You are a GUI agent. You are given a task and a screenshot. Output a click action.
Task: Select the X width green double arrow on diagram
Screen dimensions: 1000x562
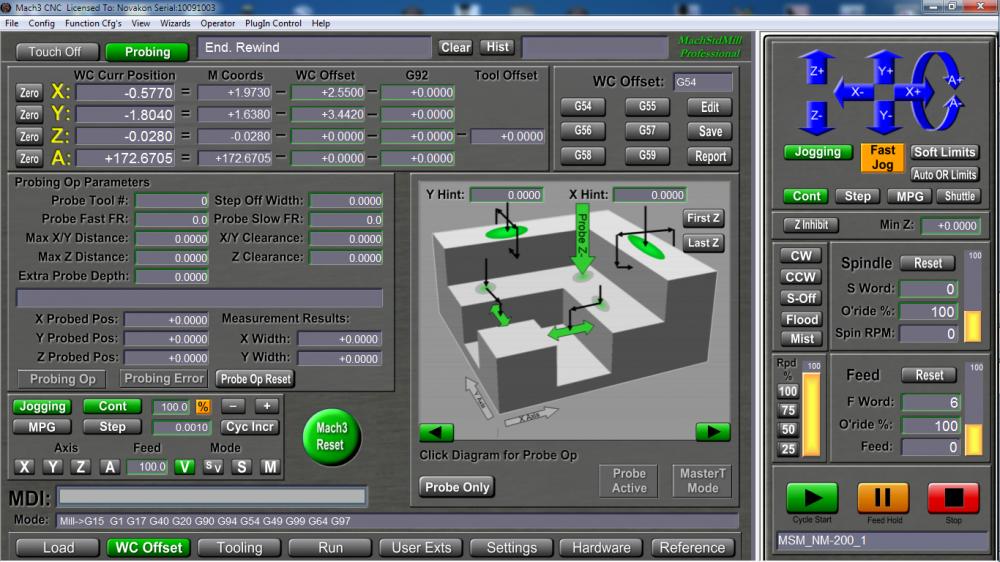click(x=570, y=331)
